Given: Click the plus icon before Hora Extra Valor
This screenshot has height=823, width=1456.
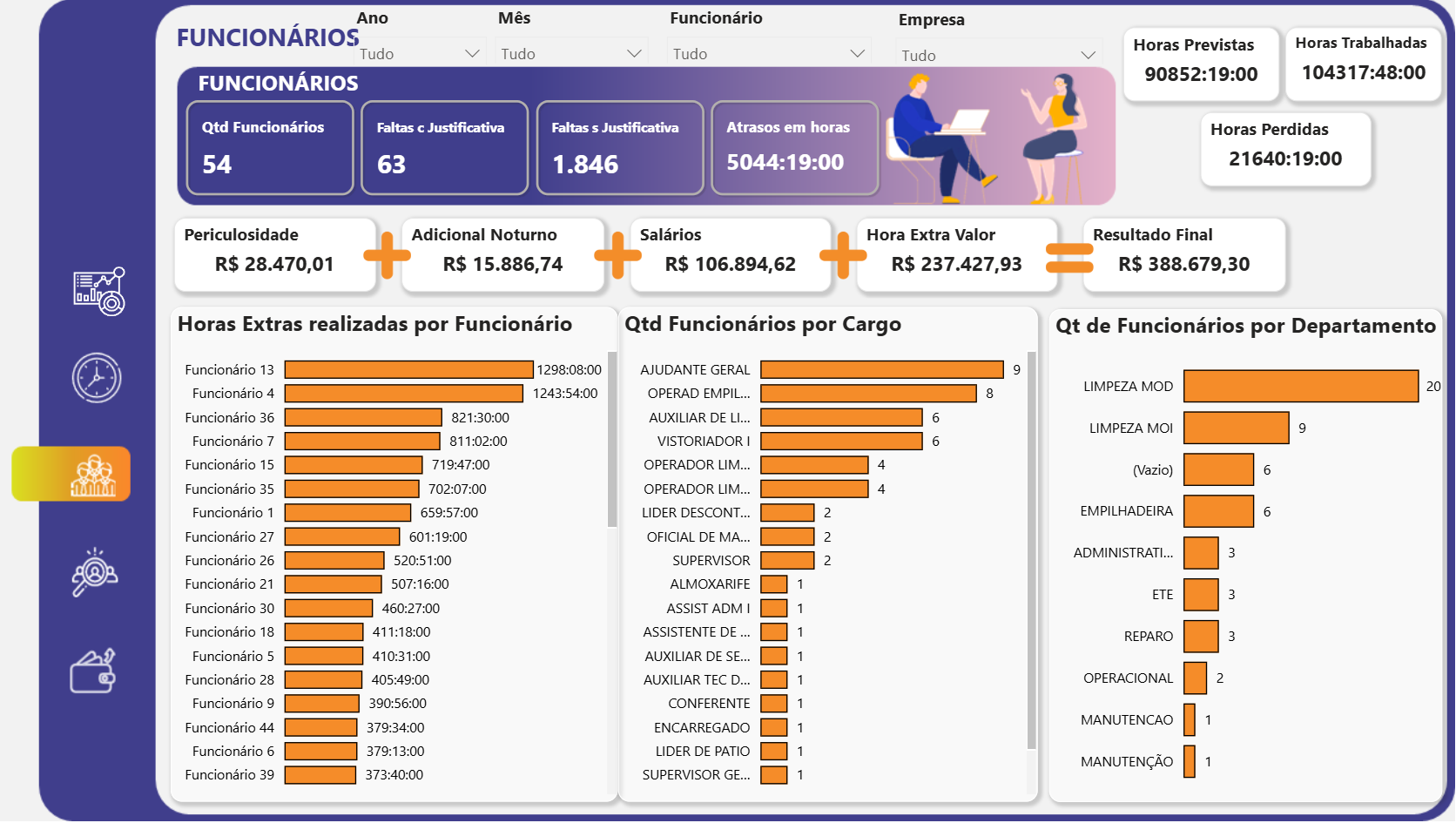Looking at the screenshot, I should tap(842, 255).
